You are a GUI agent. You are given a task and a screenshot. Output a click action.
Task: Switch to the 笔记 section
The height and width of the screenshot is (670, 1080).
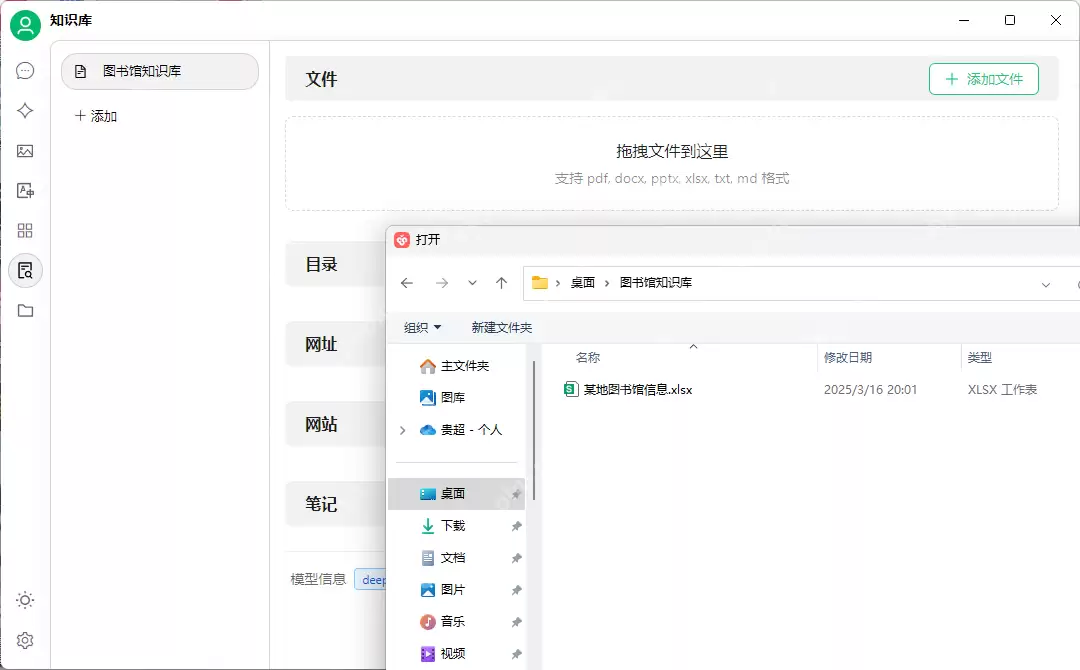pyautogui.click(x=321, y=504)
